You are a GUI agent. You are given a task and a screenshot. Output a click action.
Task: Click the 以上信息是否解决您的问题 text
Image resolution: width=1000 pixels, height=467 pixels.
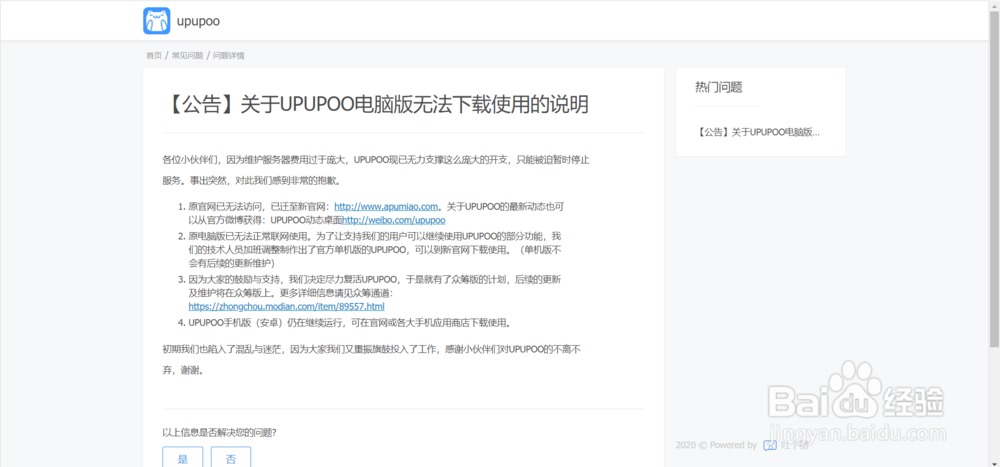(219, 432)
